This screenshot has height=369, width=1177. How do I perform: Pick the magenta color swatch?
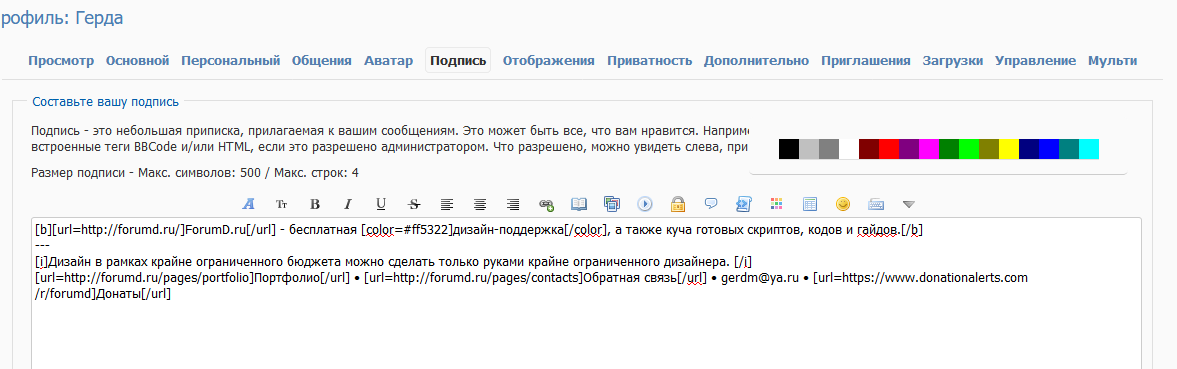tap(929, 148)
